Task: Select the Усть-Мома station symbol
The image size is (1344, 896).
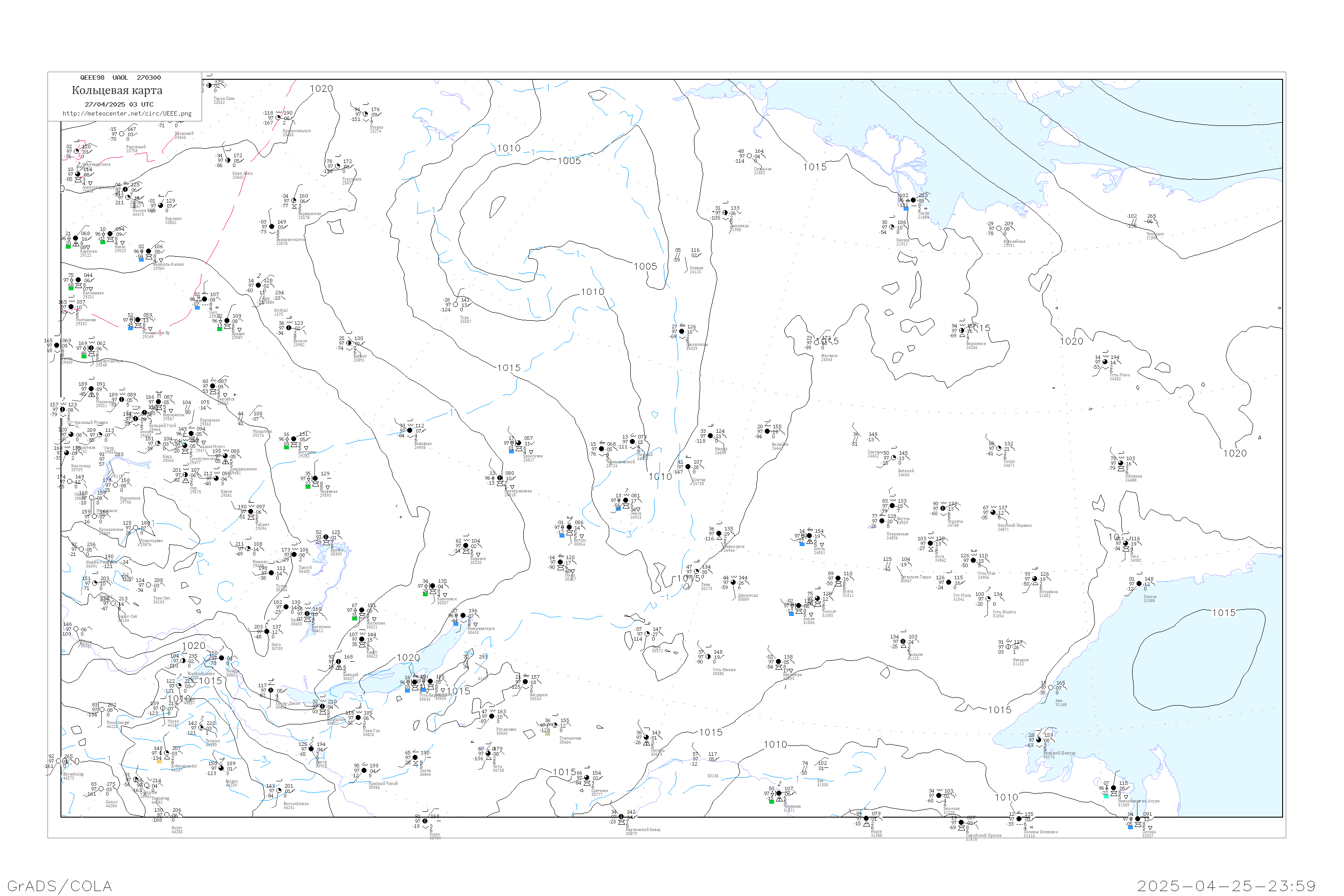Action: [x=1105, y=362]
